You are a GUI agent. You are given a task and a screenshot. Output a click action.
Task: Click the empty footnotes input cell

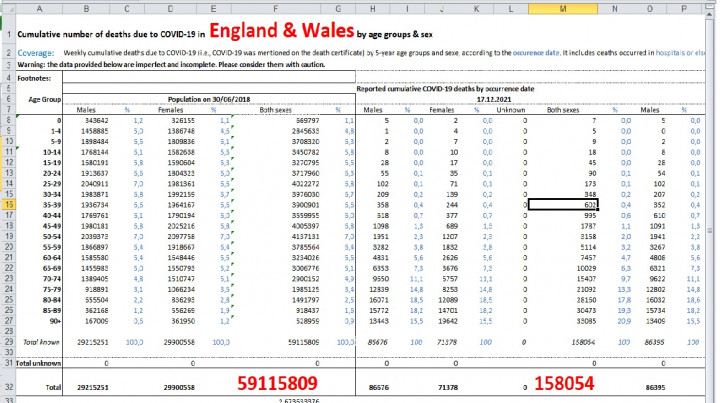tap(209, 77)
